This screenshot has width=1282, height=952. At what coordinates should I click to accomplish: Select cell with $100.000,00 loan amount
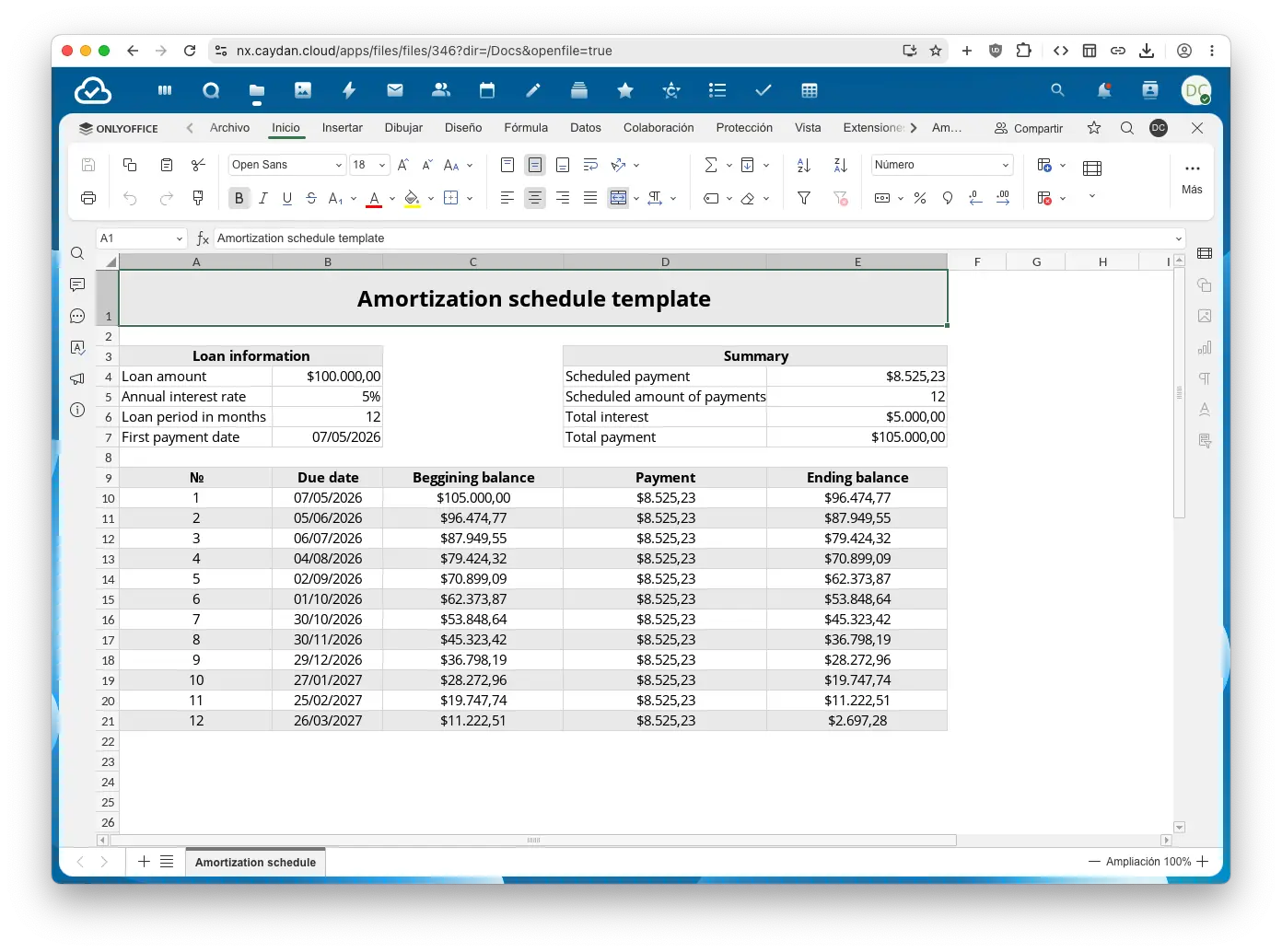click(x=328, y=377)
